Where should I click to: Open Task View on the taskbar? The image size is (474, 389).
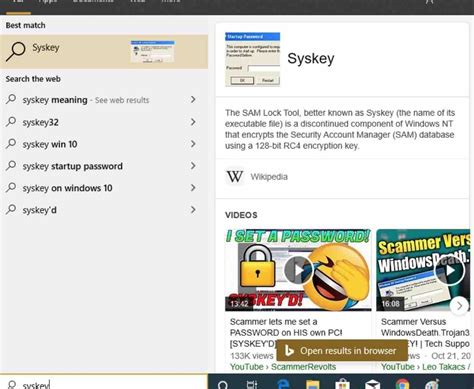[252, 385]
